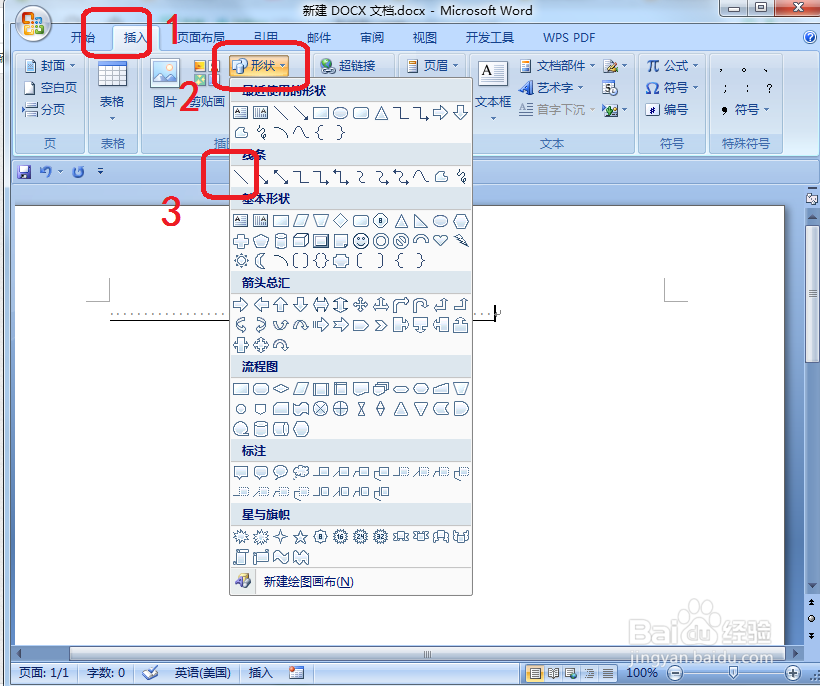
Task: Insert a page break
Action: click(44, 109)
